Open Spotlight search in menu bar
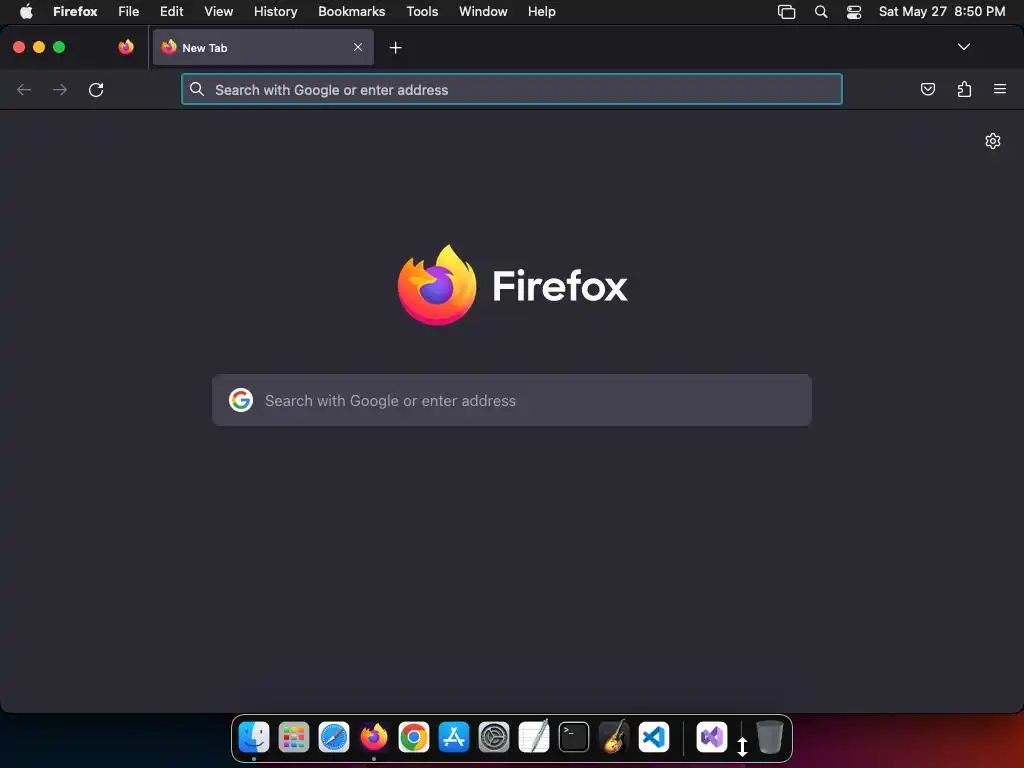This screenshot has height=768, width=1024. (821, 12)
